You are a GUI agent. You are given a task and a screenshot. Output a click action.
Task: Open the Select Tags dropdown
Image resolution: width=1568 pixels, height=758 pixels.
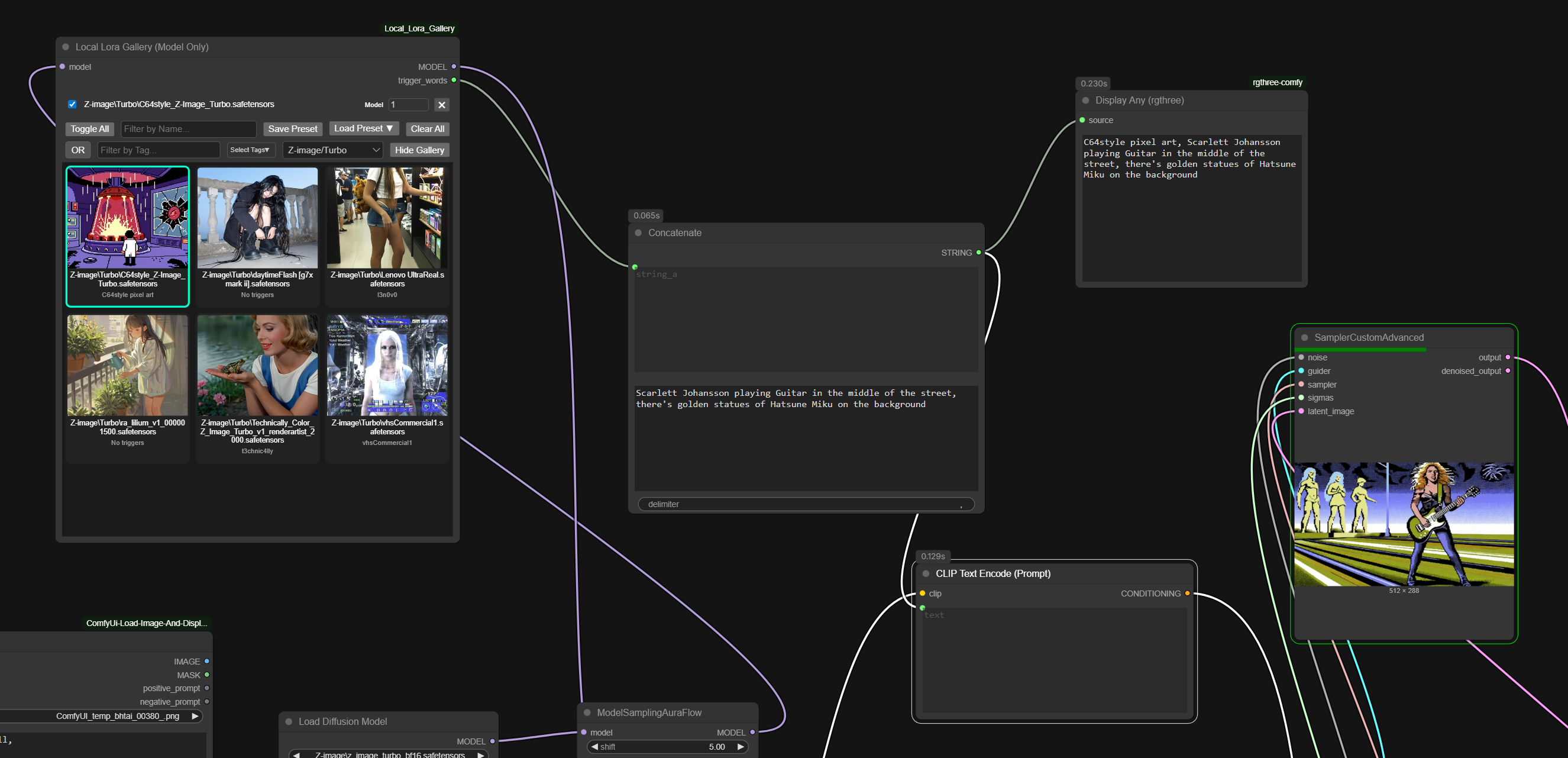point(250,150)
